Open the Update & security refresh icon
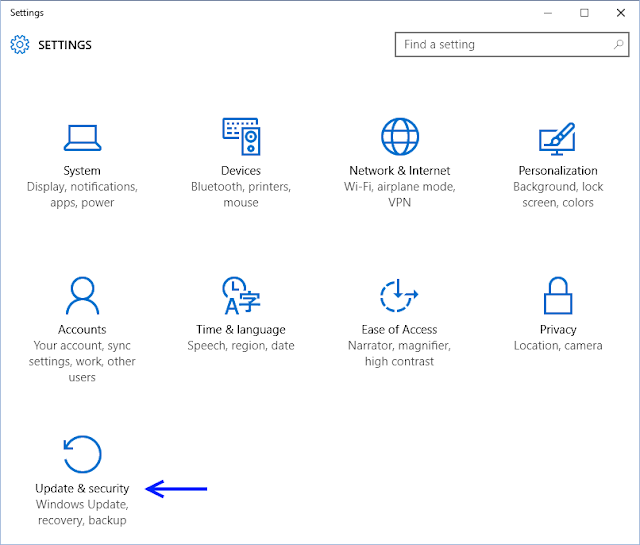Image resolution: width=640 pixels, height=545 pixels. tap(82, 454)
